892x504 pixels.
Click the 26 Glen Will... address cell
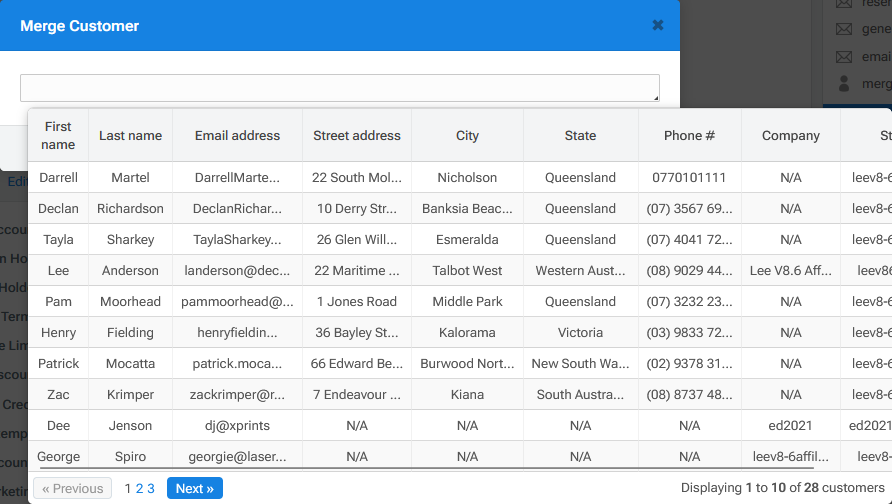click(x=357, y=239)
